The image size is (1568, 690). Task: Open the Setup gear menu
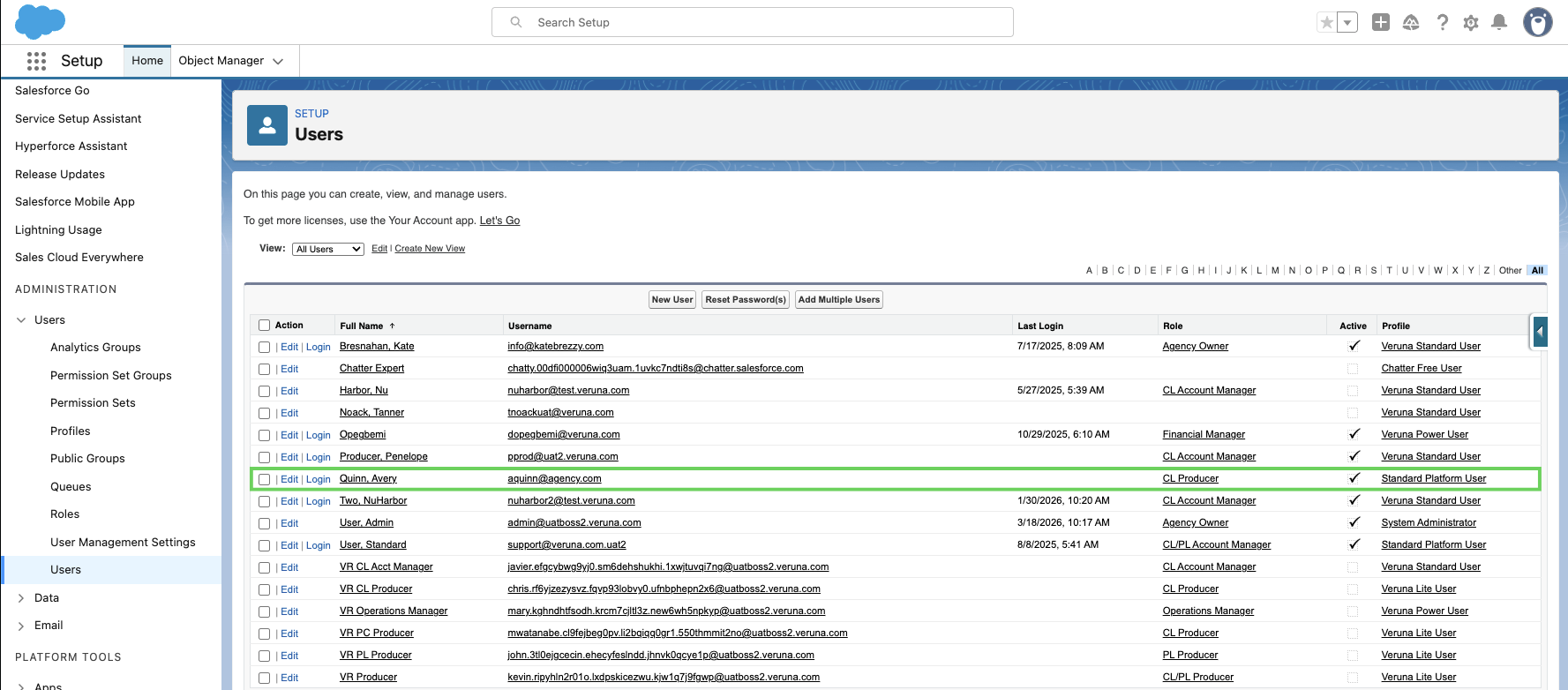1471,23
